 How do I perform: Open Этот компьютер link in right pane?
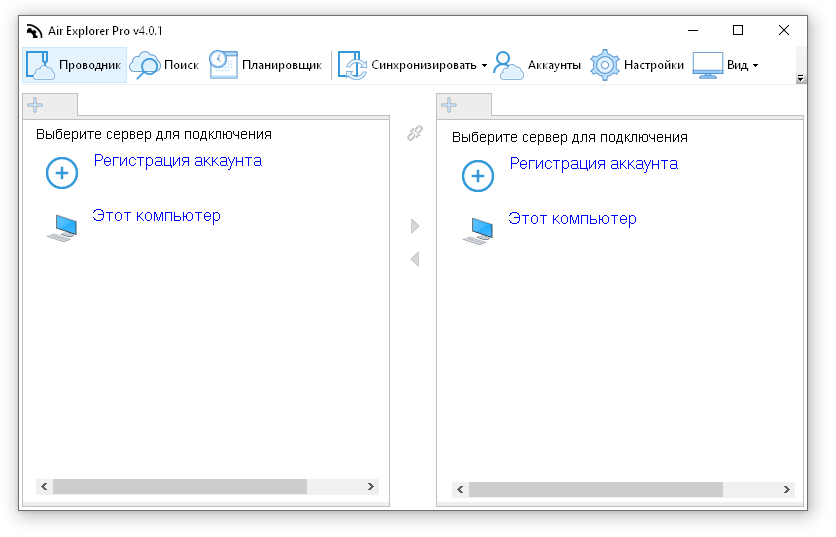[x=572, y=219]
